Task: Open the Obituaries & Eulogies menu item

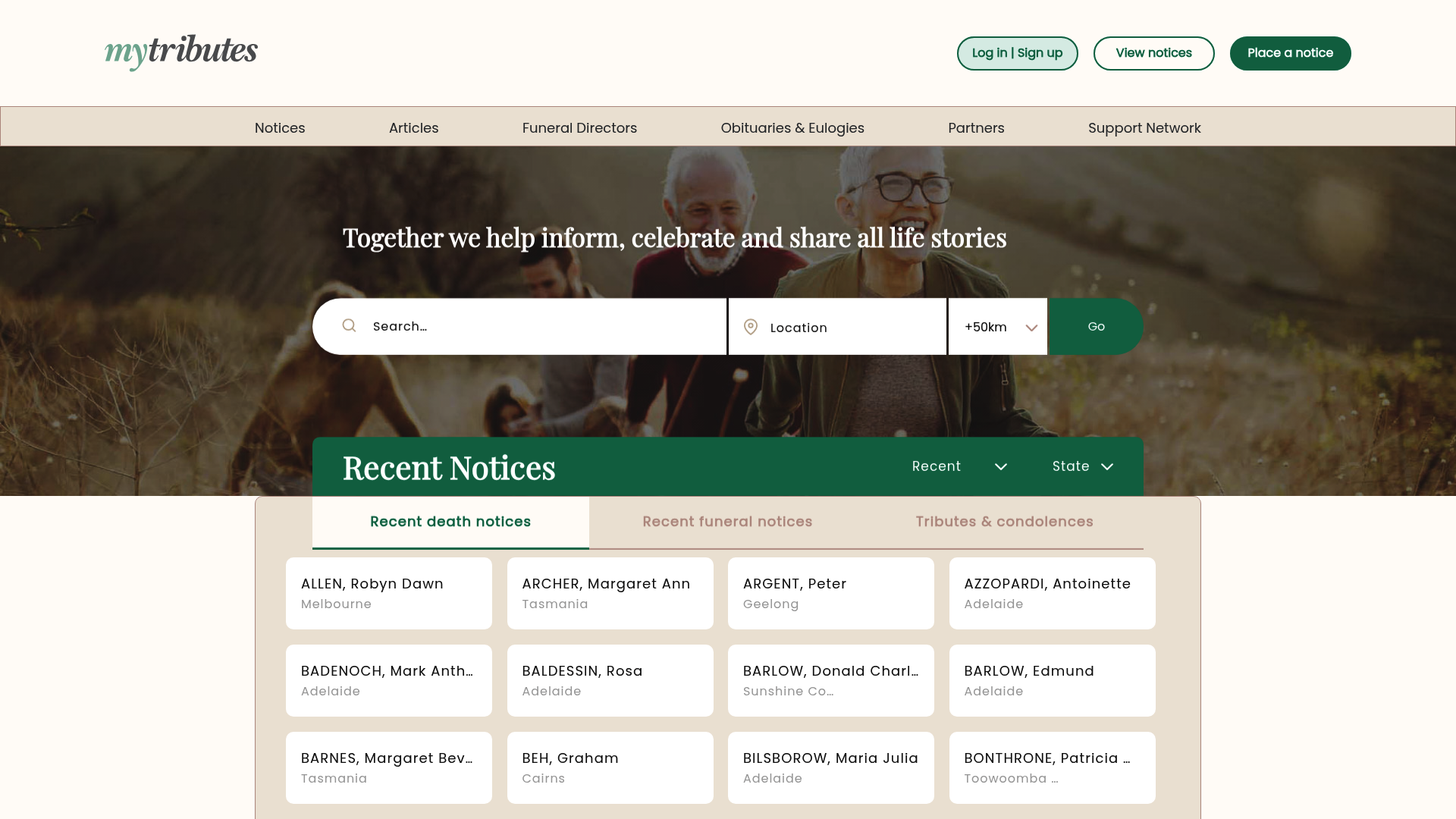Action: point(792,127)
